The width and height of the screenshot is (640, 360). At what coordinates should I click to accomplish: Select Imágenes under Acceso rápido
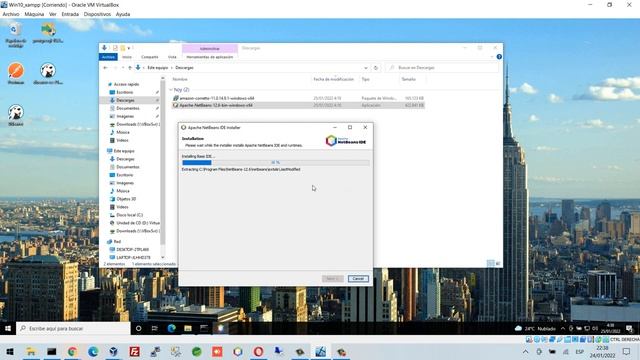pyautogui.click(x=125, y=116)
